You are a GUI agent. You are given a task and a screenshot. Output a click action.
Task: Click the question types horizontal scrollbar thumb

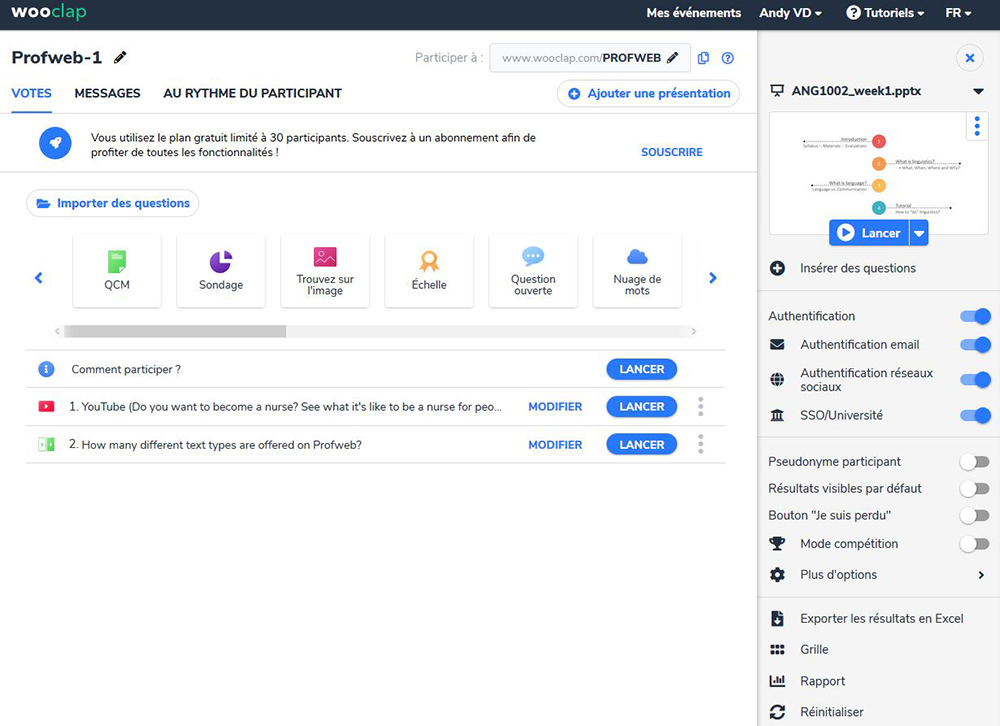(175, 331)
